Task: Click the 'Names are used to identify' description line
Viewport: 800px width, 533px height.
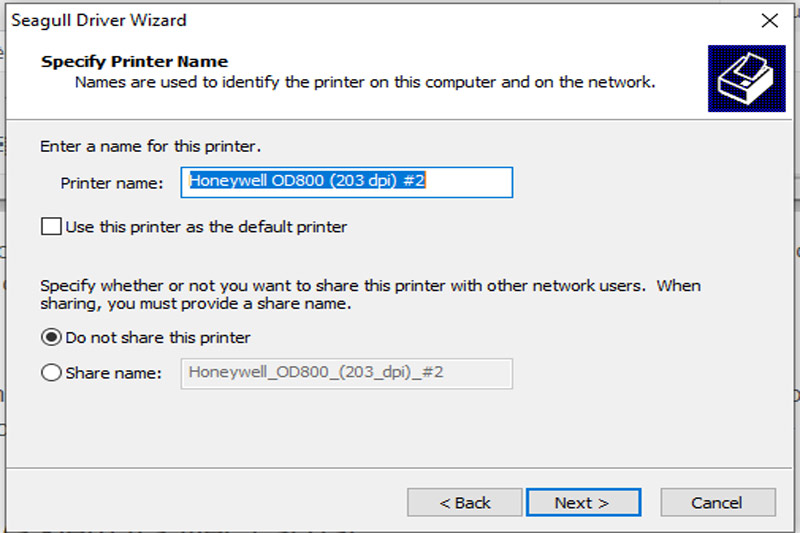Action: click(365, 82)
